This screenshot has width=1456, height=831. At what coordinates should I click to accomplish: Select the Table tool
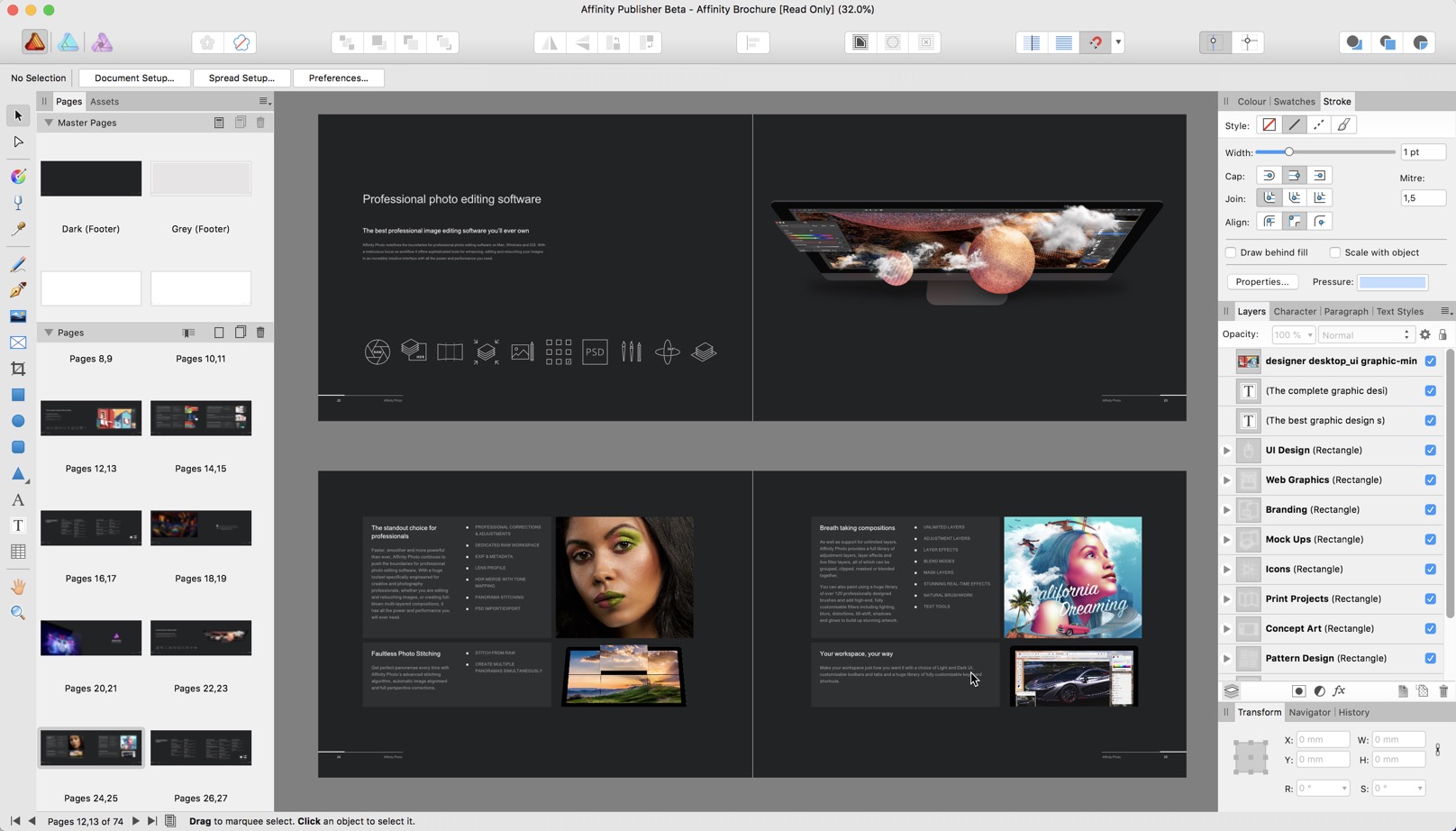coord(18,552)
